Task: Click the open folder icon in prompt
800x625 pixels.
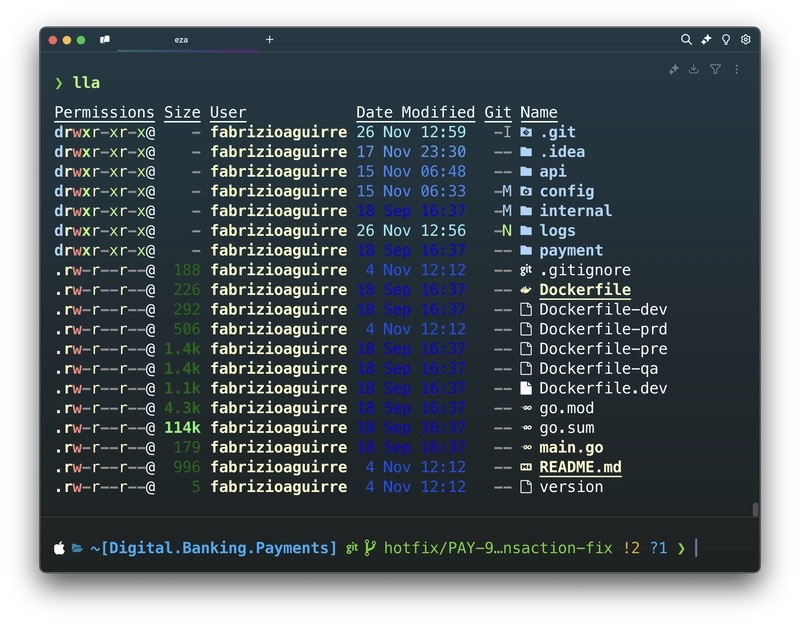Action: 77,548
